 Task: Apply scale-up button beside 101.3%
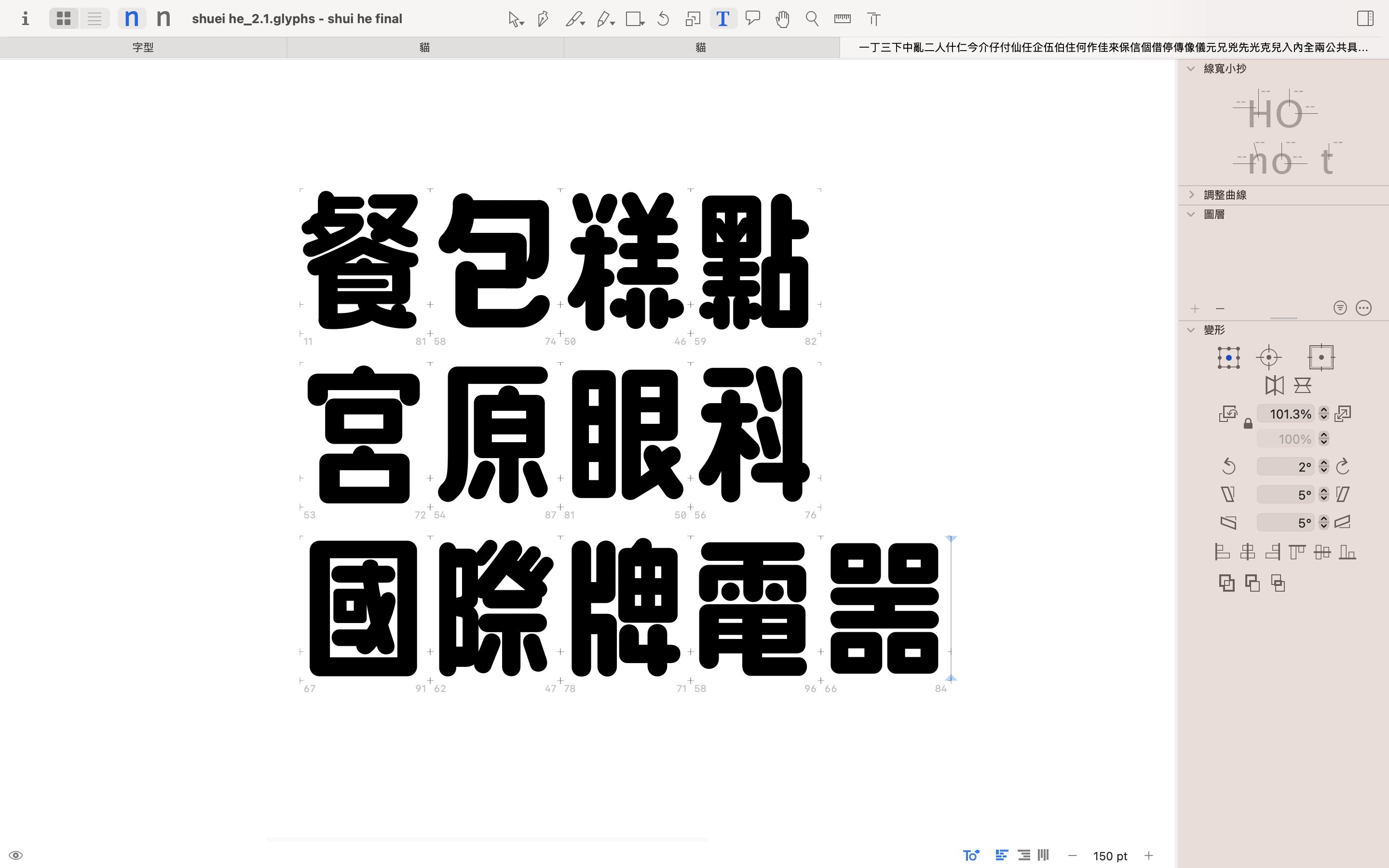[1343, 413]
